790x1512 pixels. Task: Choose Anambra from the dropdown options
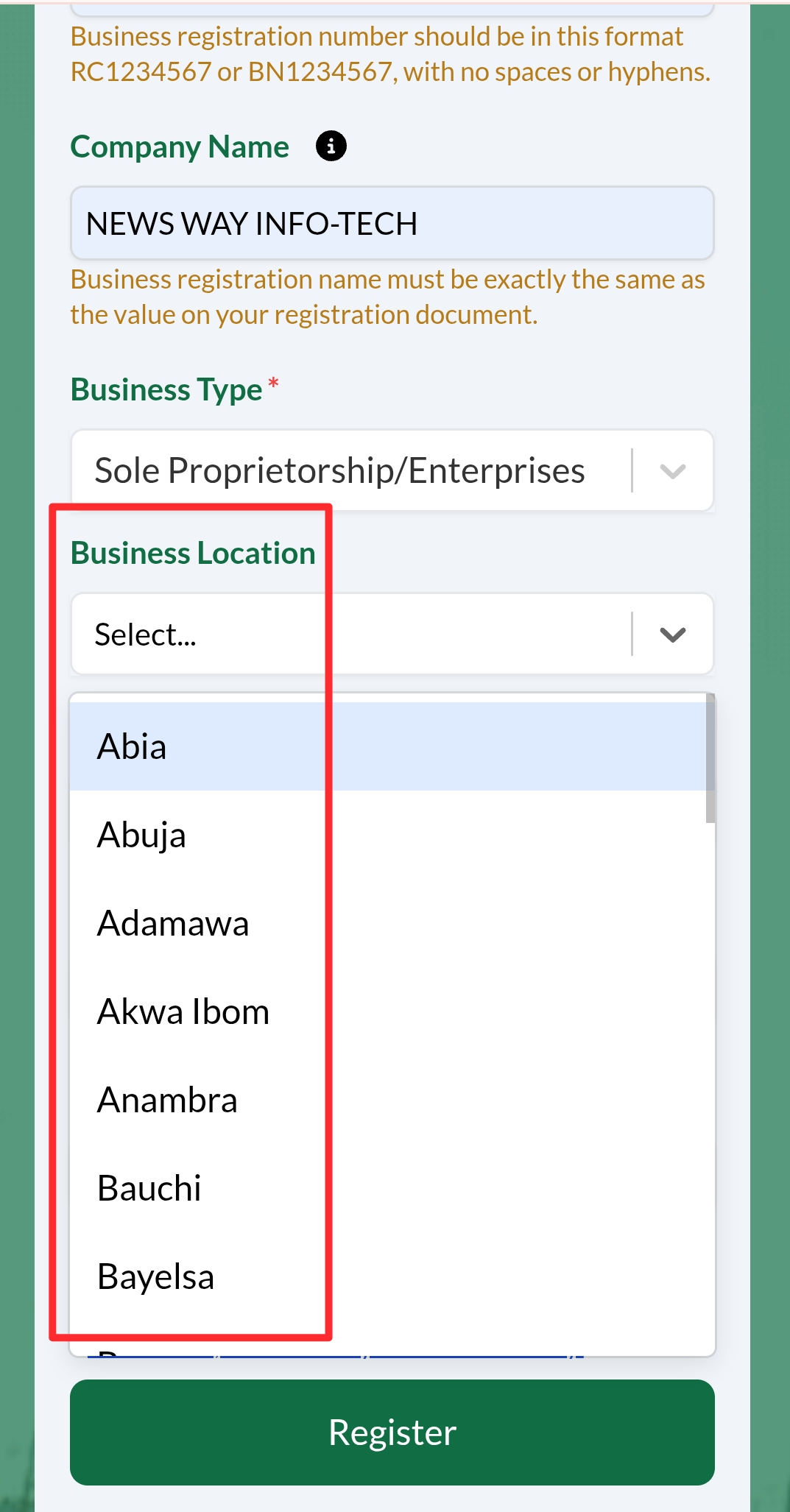(x=167, y=1100)
